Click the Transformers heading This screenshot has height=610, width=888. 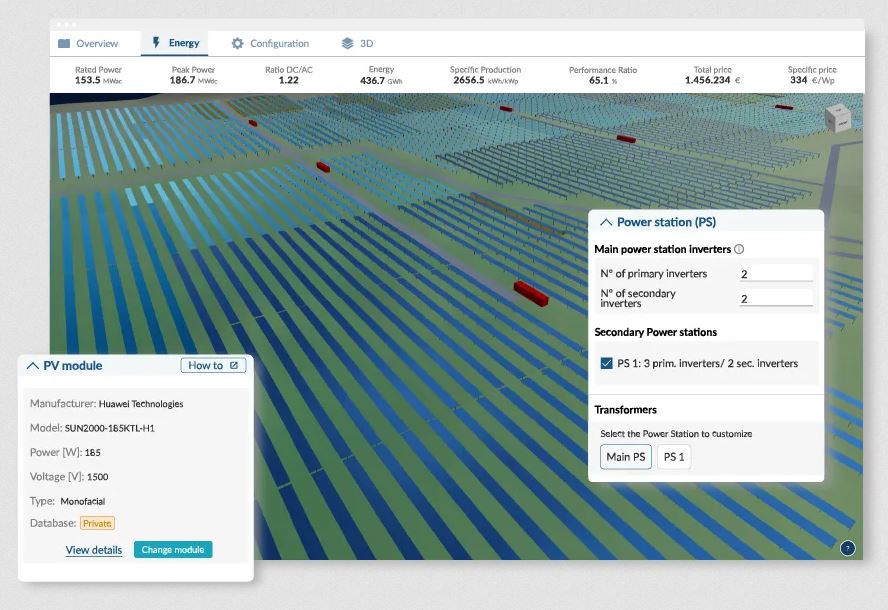click(625, 410)
